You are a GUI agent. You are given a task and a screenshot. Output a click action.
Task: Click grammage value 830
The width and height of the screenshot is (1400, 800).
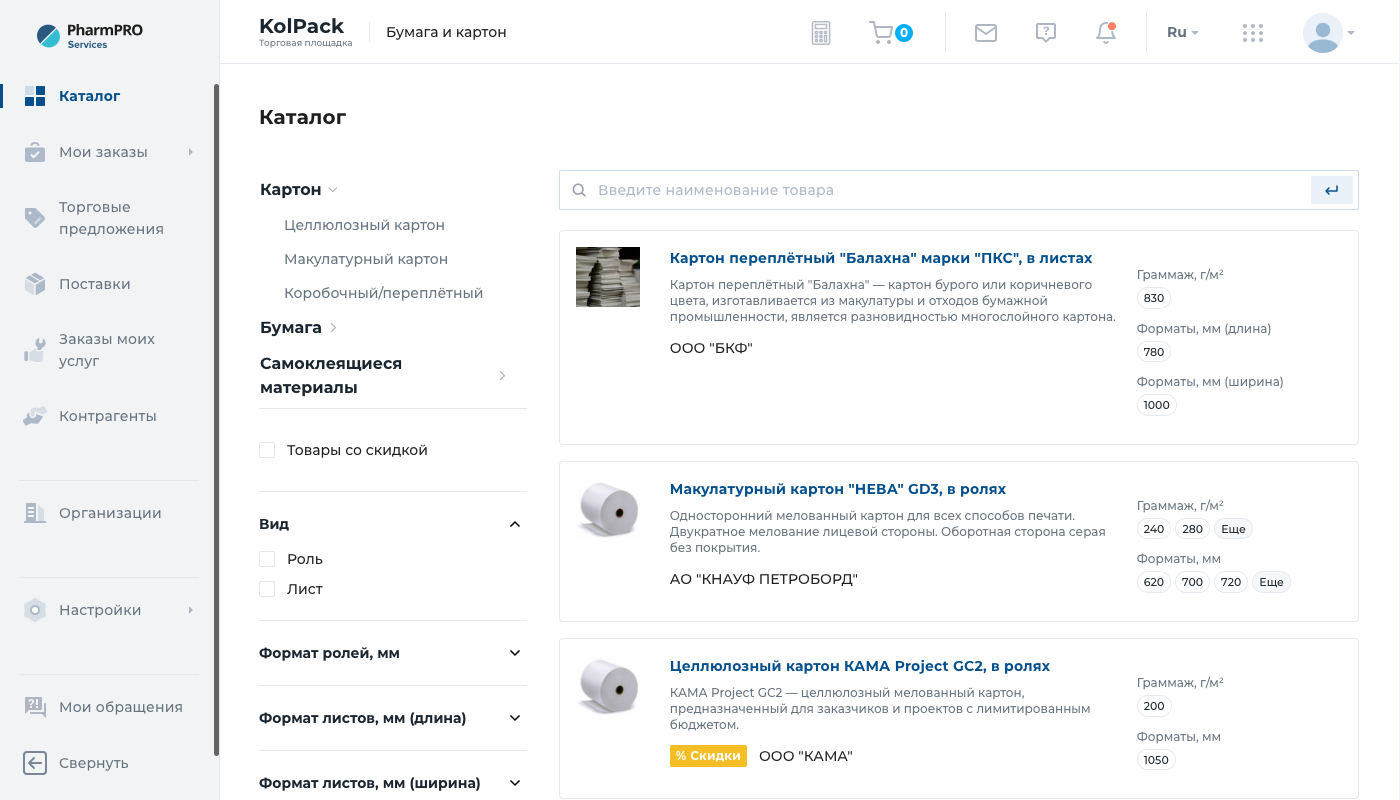pyautogui.click(x=1154, y=298)
